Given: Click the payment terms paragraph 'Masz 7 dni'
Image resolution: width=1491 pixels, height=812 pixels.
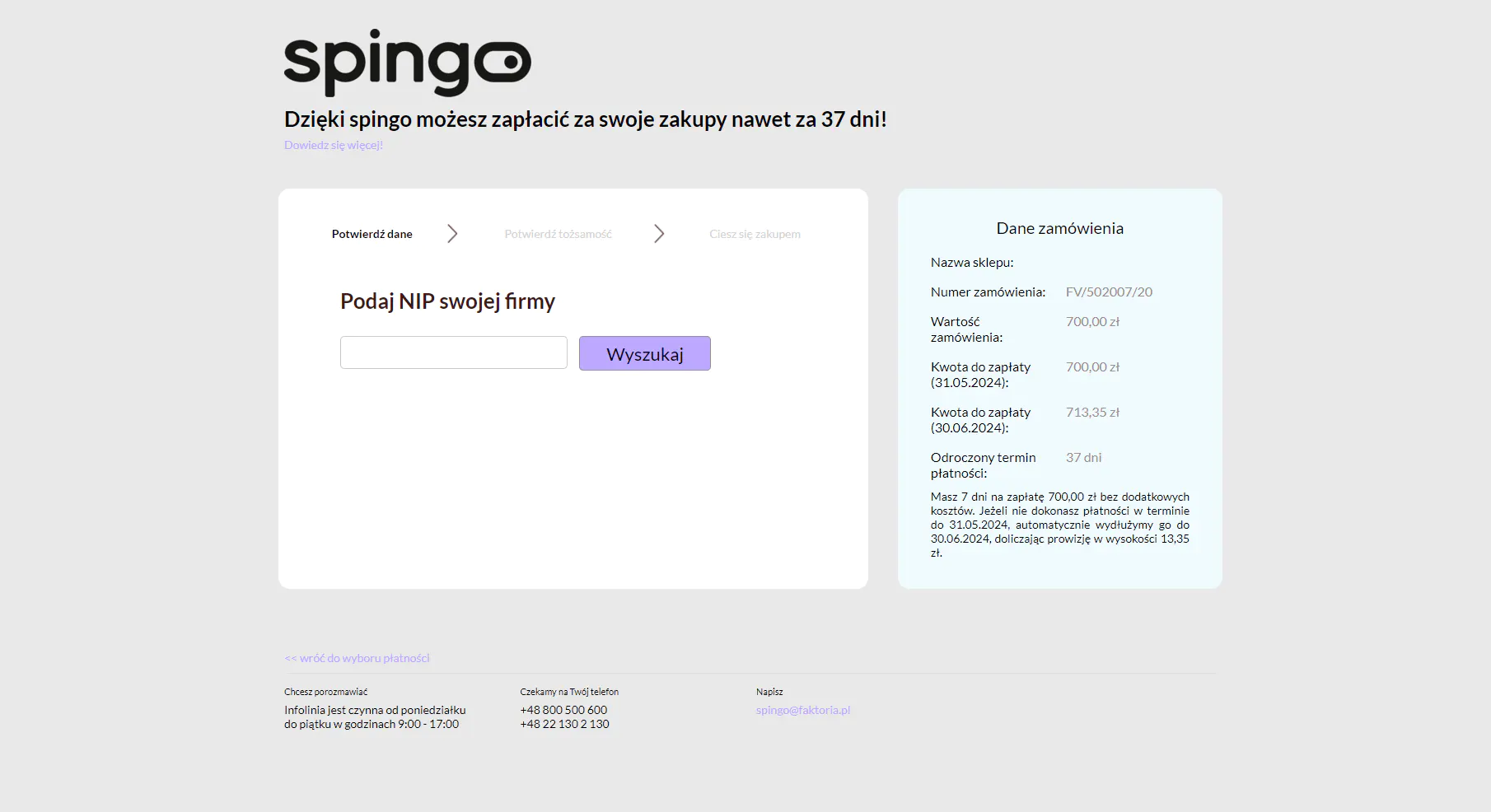Looking at the screenshot, I should [1060, 525].
